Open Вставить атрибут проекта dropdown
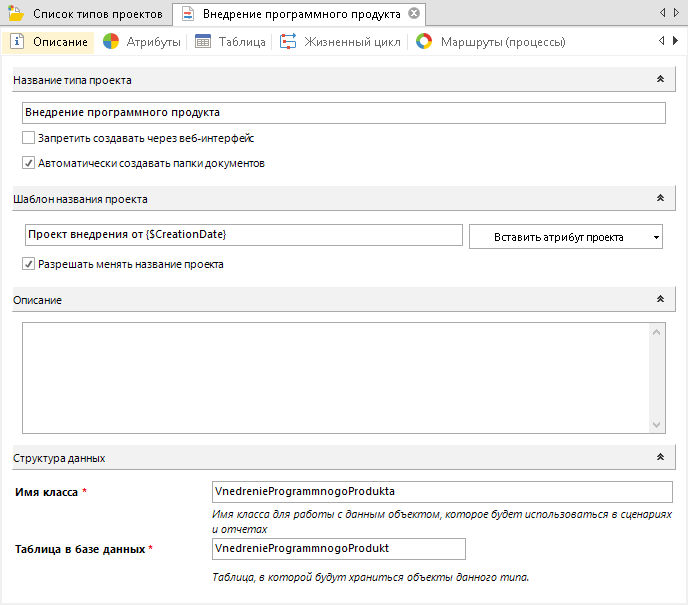The width and height of the screenshot is (688, 605). [565, 237]
